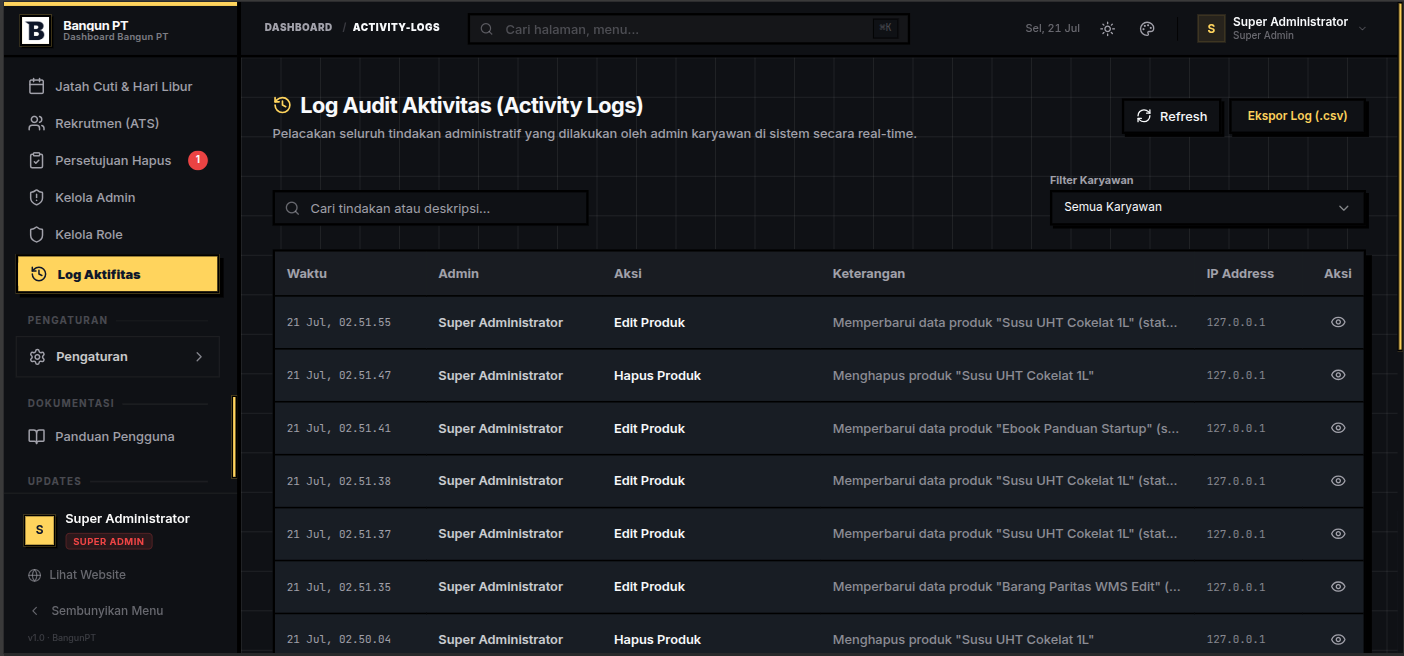
Task: Click the Waktu column header
Action: pyautogui.click(x=307, y=274)
